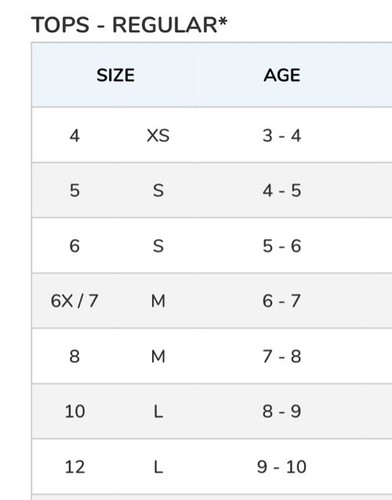Select age range 8 - 9

(x=282, y=411)
